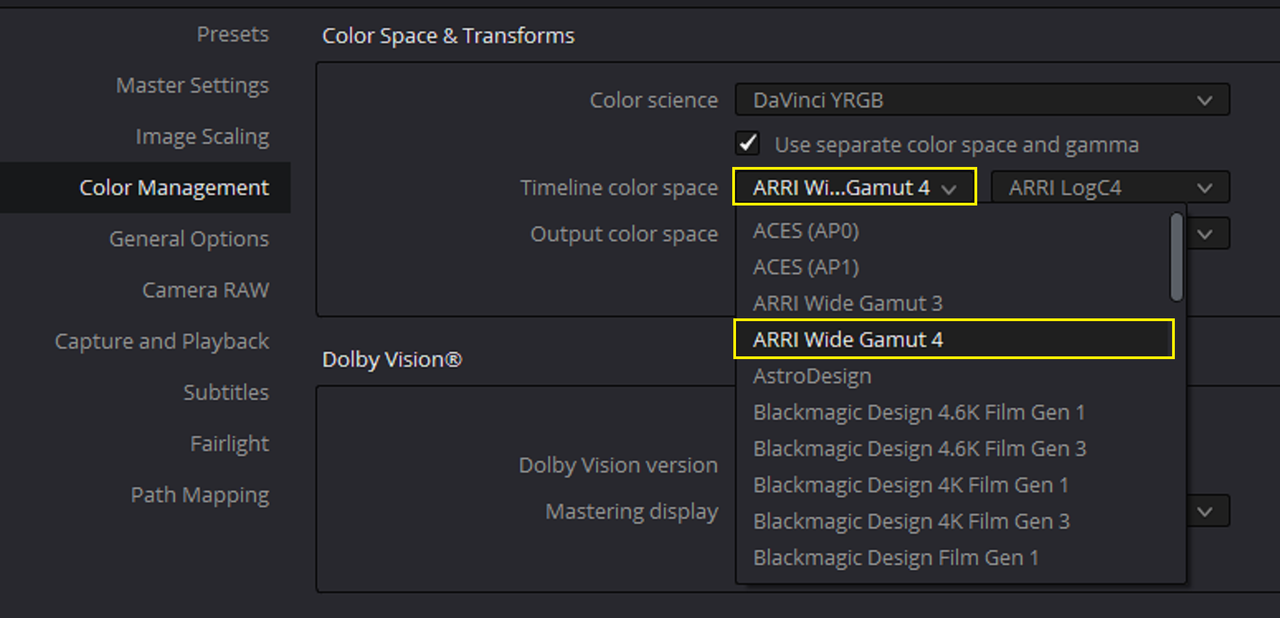Click the color space list scrollbar
The height and width of the screenshot is (618, 1280).
point(1177,257)
